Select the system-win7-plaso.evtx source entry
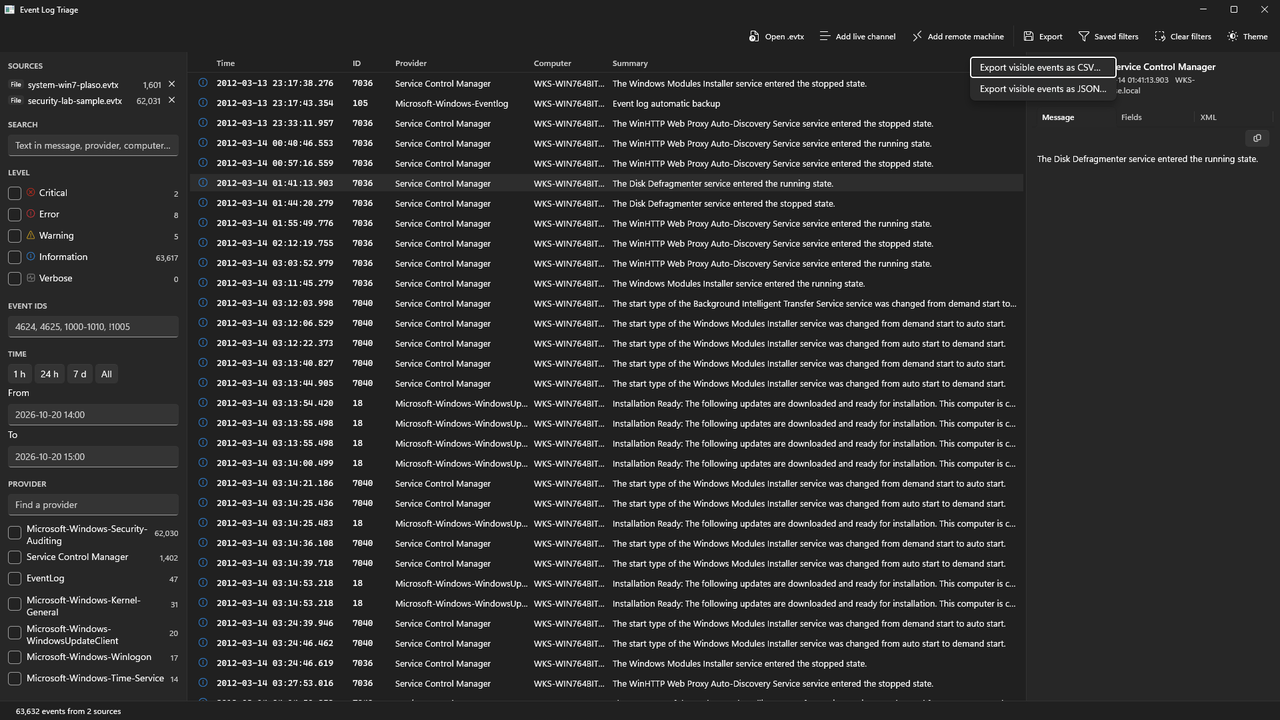Screen dimensions: 1280x720 coord(73,85)
